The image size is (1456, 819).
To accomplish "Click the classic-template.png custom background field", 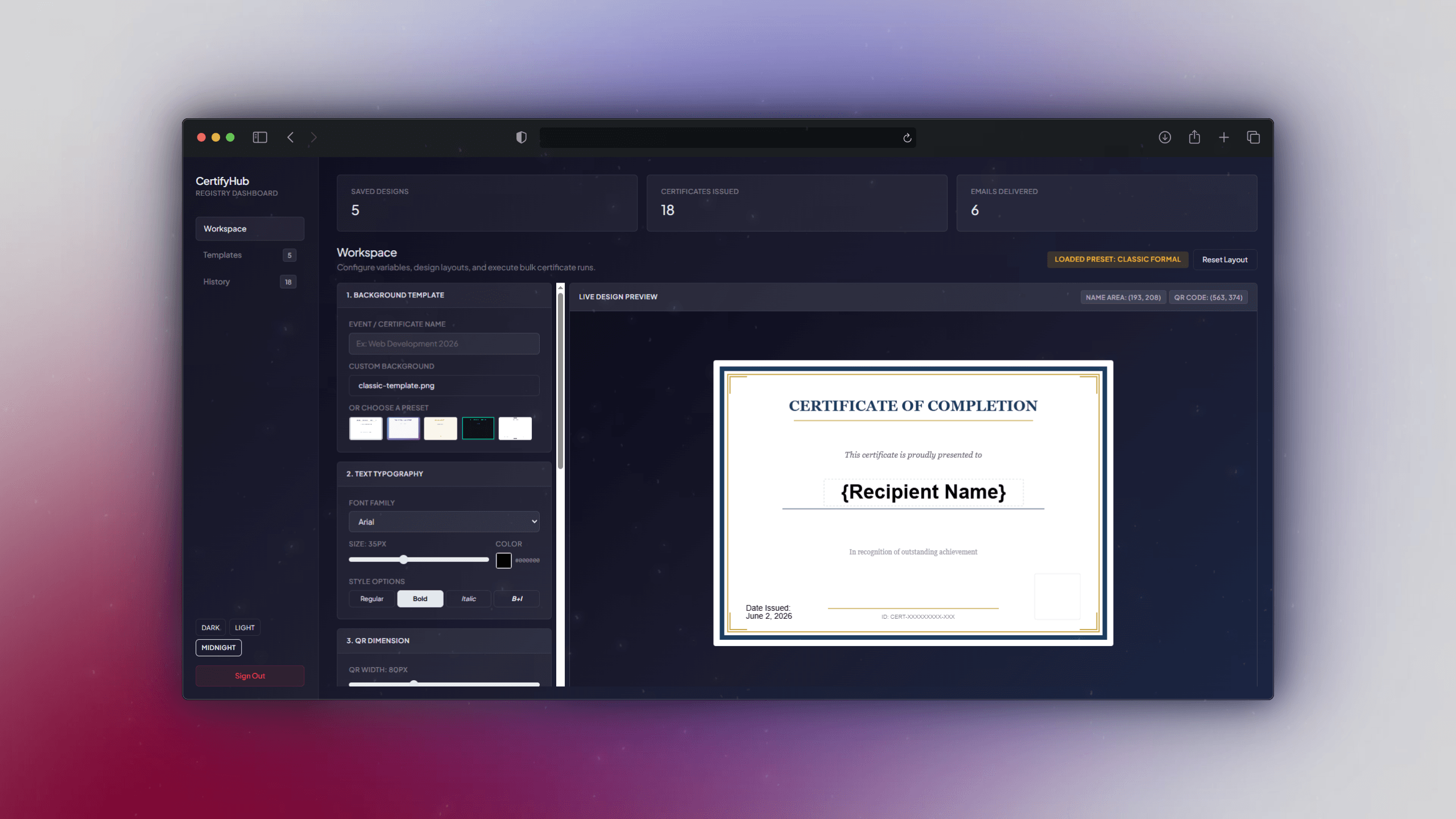I will click(444, 386).
